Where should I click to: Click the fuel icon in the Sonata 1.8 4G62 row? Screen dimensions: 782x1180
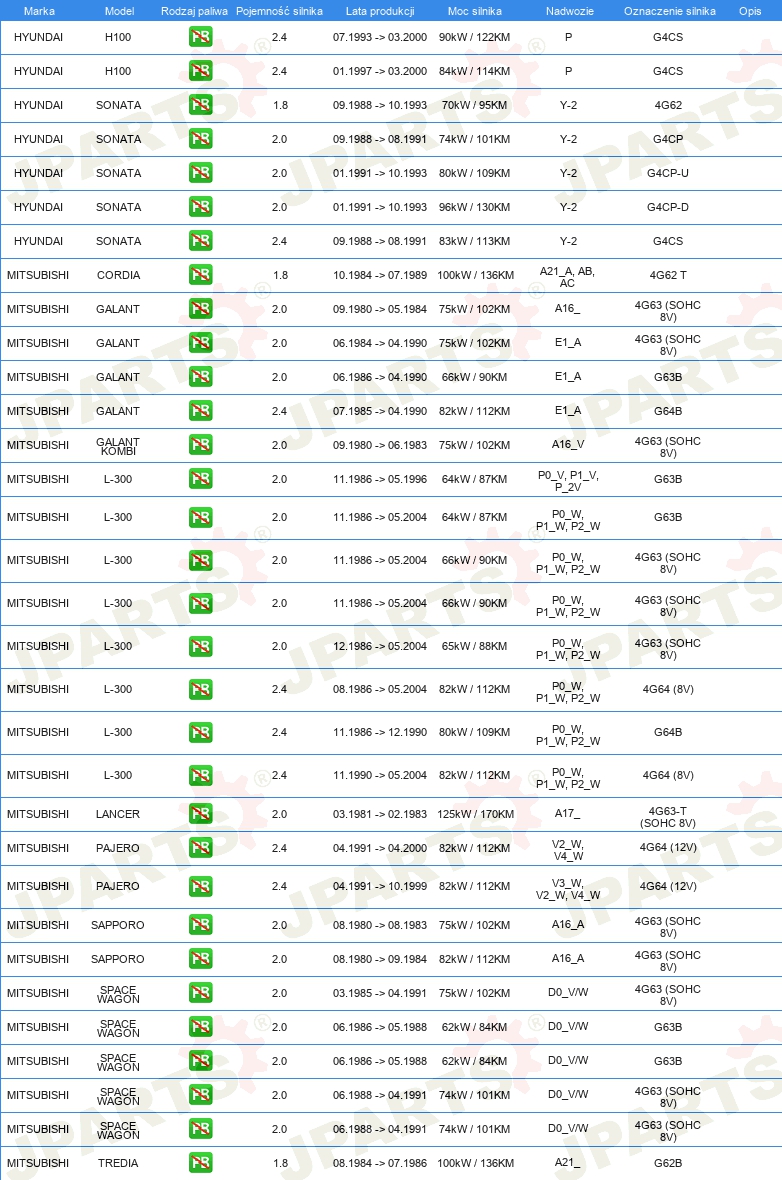[200, 105]
